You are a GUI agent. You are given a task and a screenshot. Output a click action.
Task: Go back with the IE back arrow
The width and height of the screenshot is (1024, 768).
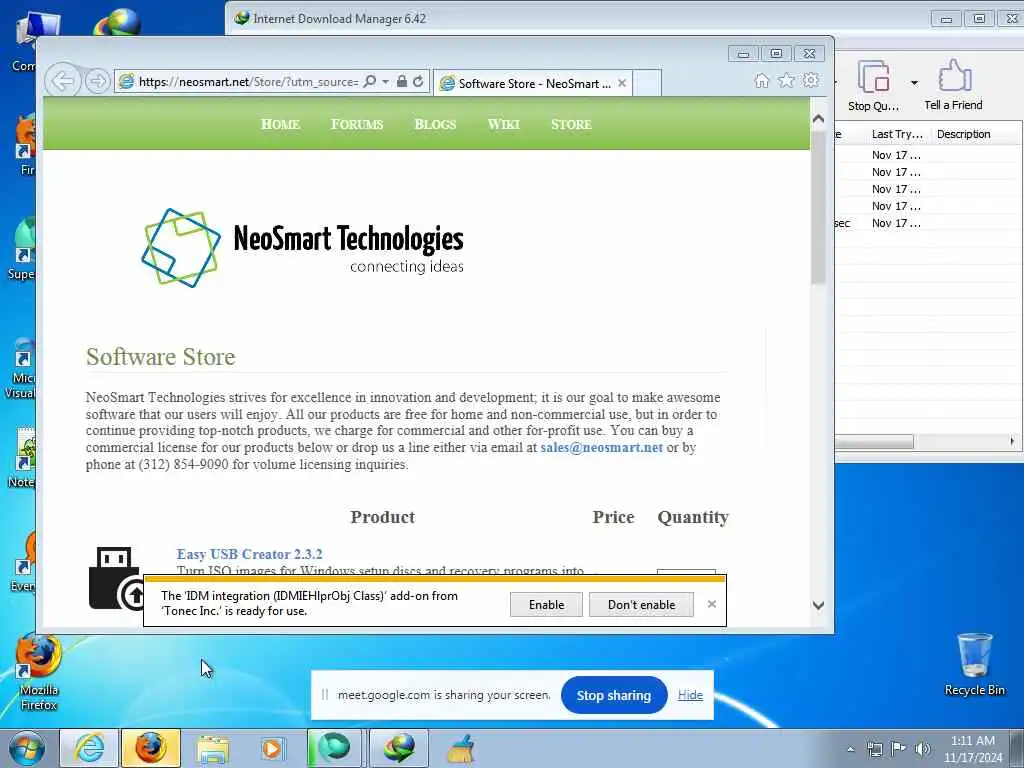point(62,81)
